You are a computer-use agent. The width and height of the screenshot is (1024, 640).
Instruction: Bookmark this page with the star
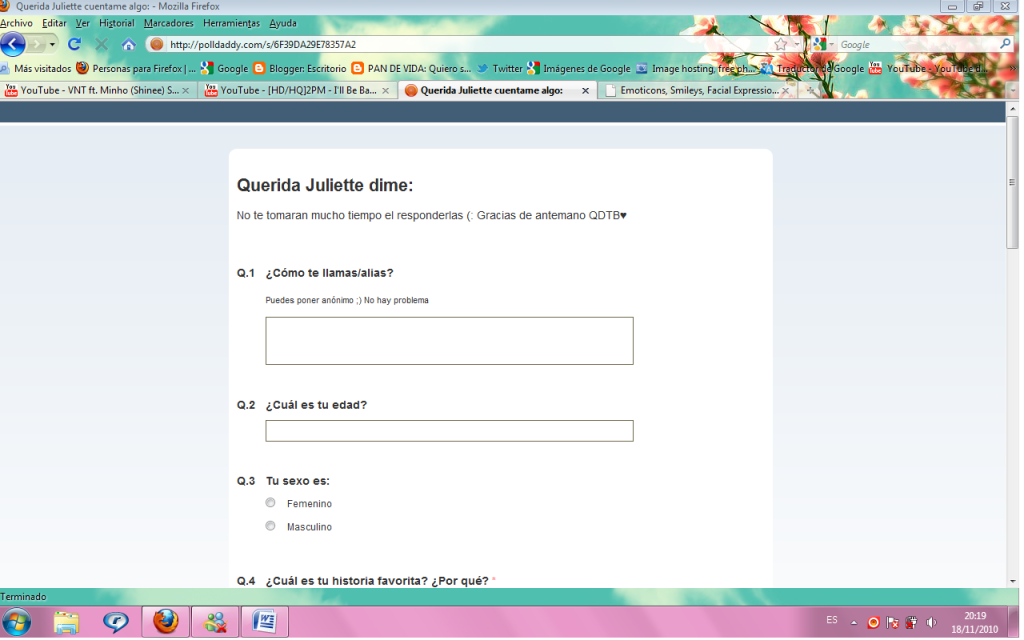click(x=780, y=44)
